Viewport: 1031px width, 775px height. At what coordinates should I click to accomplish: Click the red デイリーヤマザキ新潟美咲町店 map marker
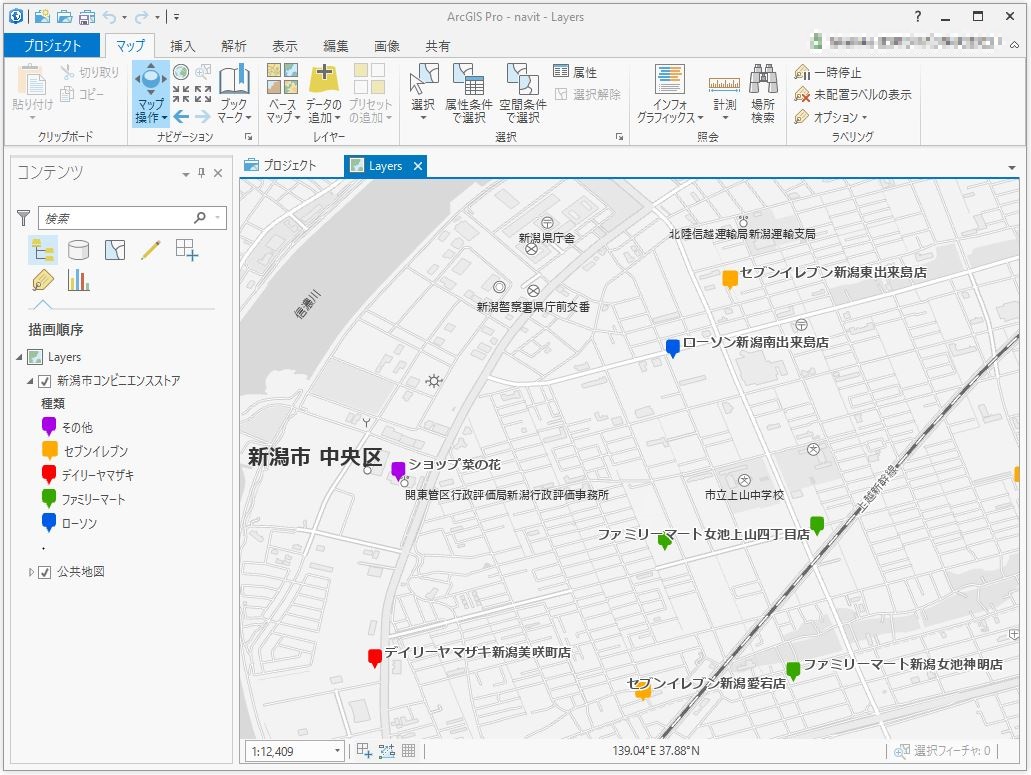(375, 657)
